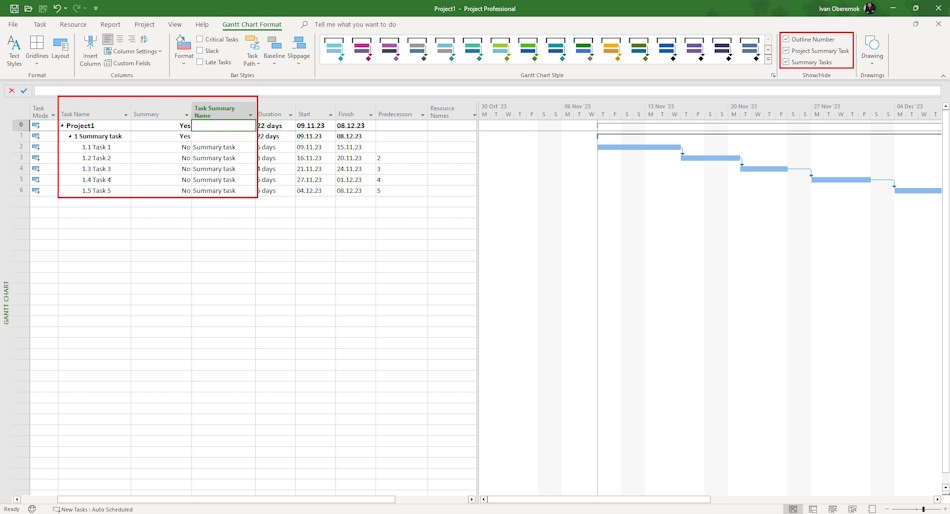
Task: Open the Baseline bar options
Action: pos(274,51)
